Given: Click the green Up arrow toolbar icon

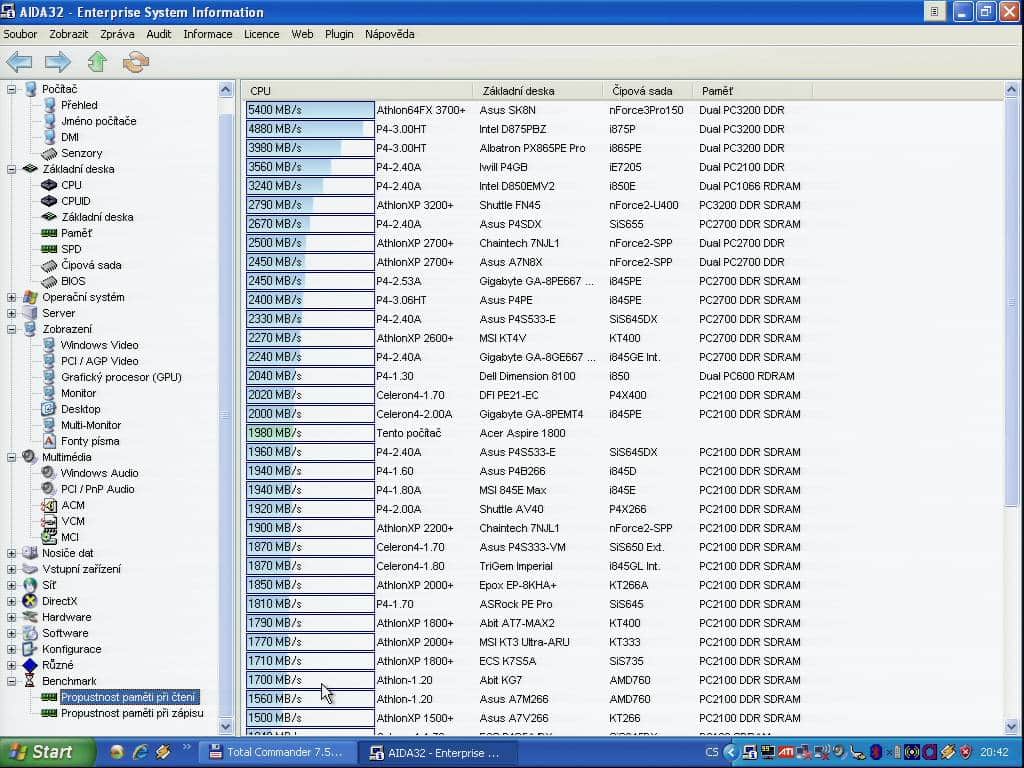Looking at the screenshot, I should [97, 62].
